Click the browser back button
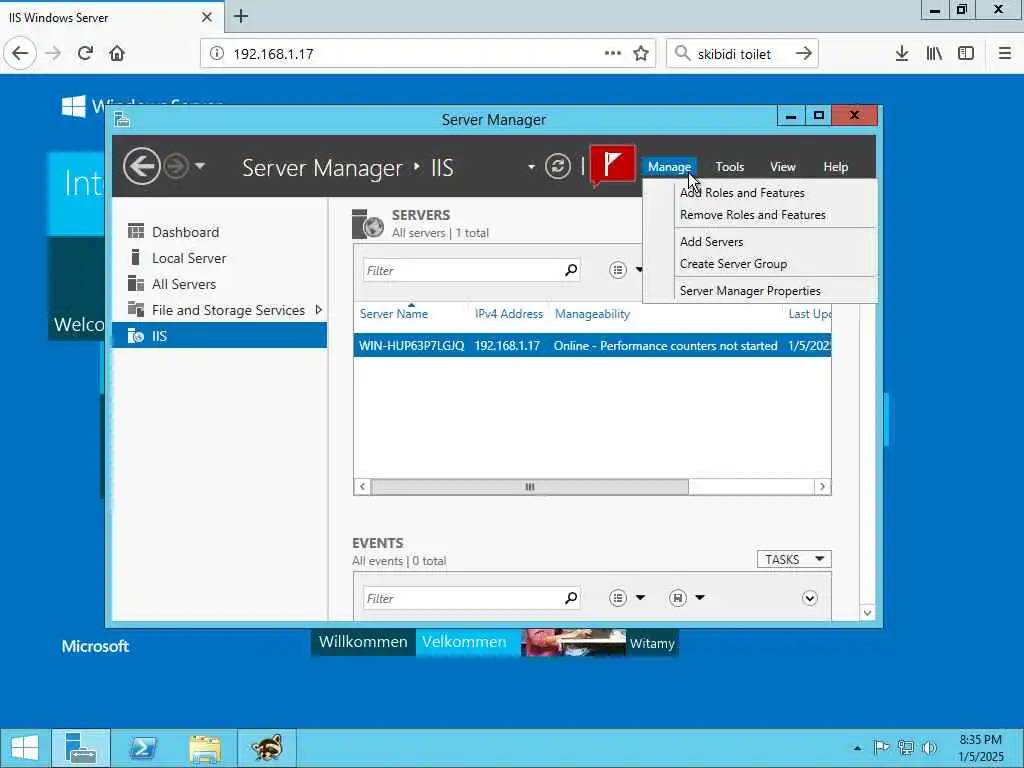Screen dimensions: 1024x768 20,54
